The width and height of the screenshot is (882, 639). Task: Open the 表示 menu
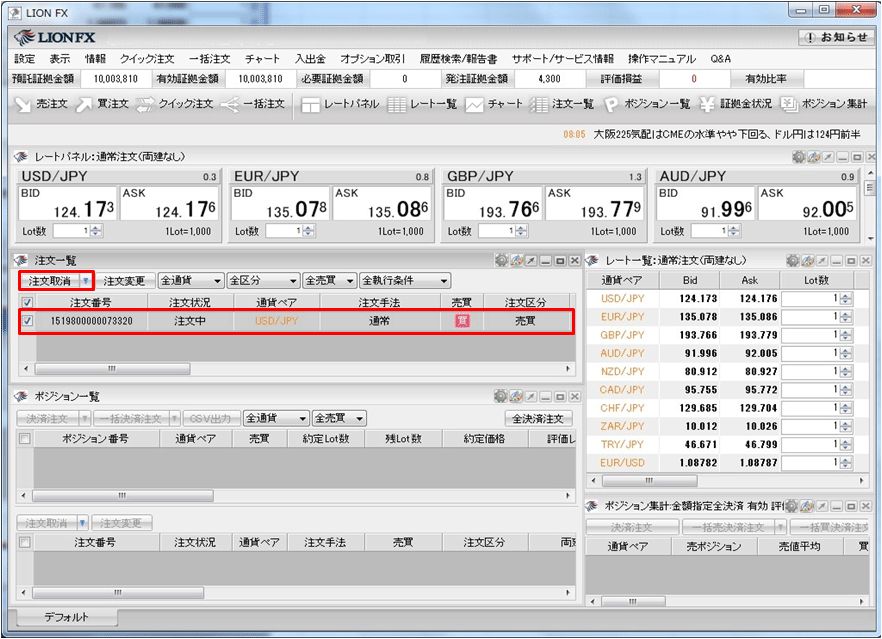tap(60, 58)
